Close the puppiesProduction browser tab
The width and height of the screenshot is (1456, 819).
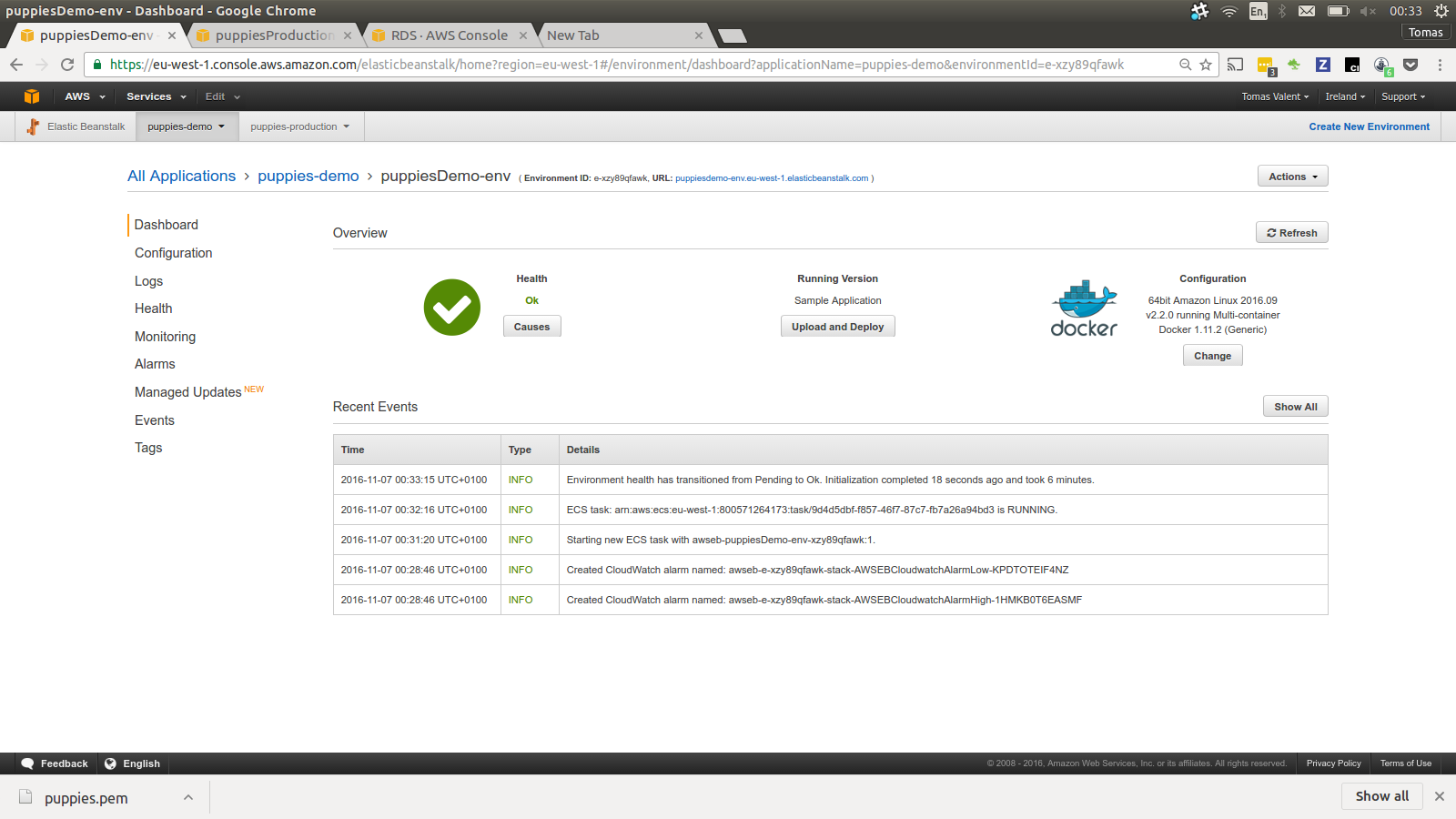coord(348,35)
